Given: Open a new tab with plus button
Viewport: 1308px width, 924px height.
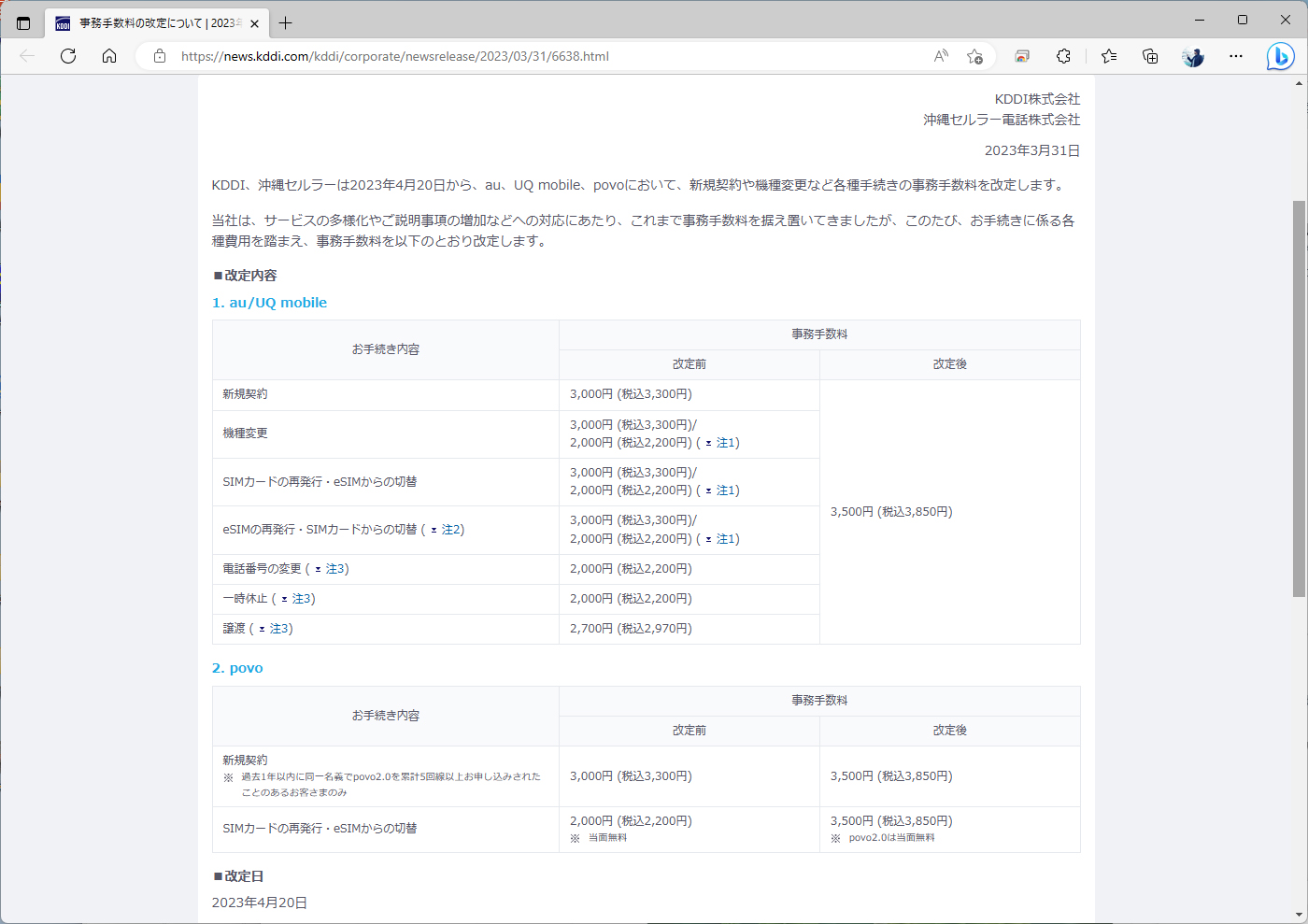Looking at the screenshot, I should tap(286, 23).
